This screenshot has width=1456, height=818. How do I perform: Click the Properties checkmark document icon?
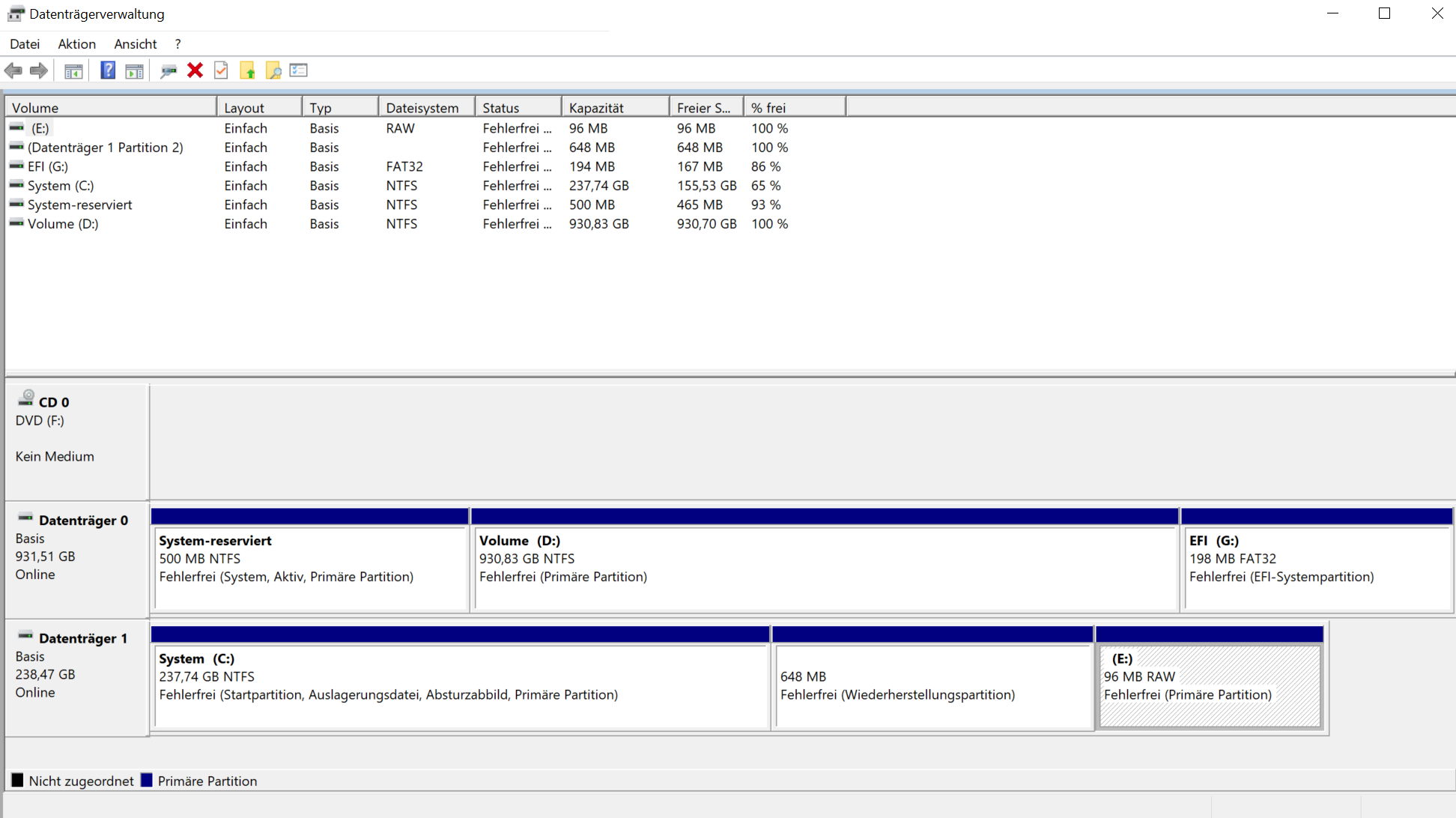pos(221,70)
